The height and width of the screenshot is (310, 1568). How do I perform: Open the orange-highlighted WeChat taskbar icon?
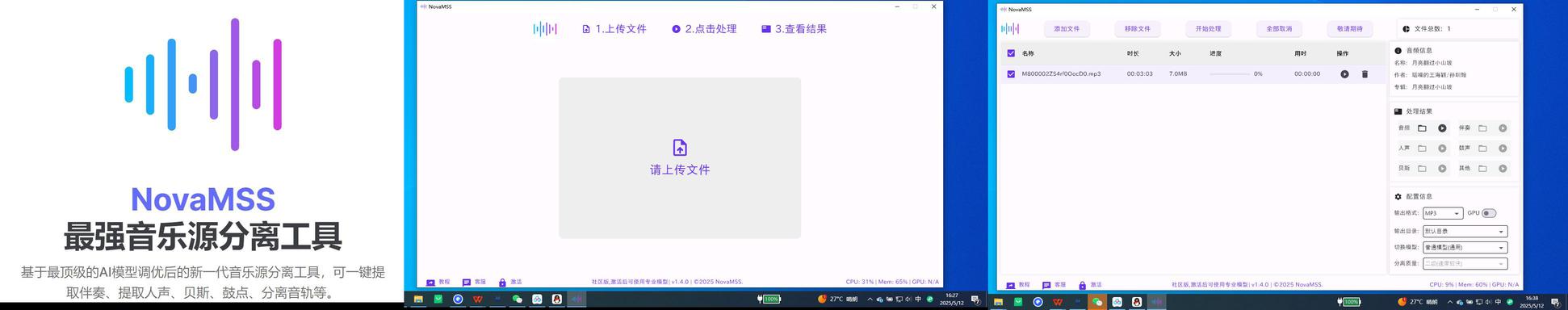click(x=1096, y=302)
